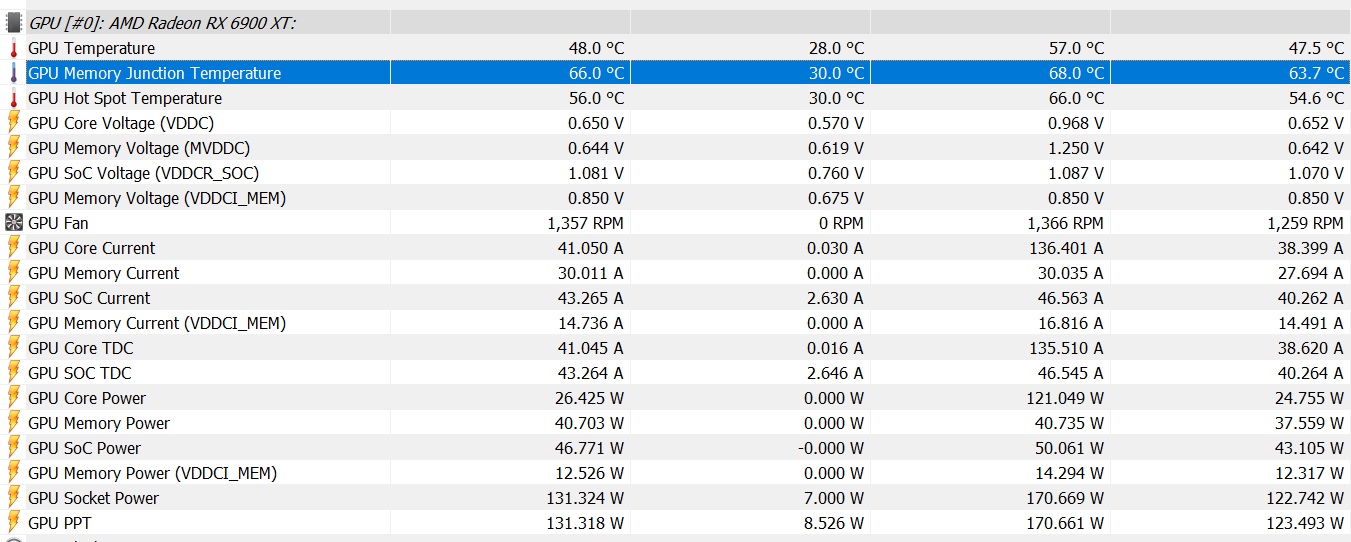Click lightning icon for GPU Memory Current (VDDCI_MEM)

[14, 323]
